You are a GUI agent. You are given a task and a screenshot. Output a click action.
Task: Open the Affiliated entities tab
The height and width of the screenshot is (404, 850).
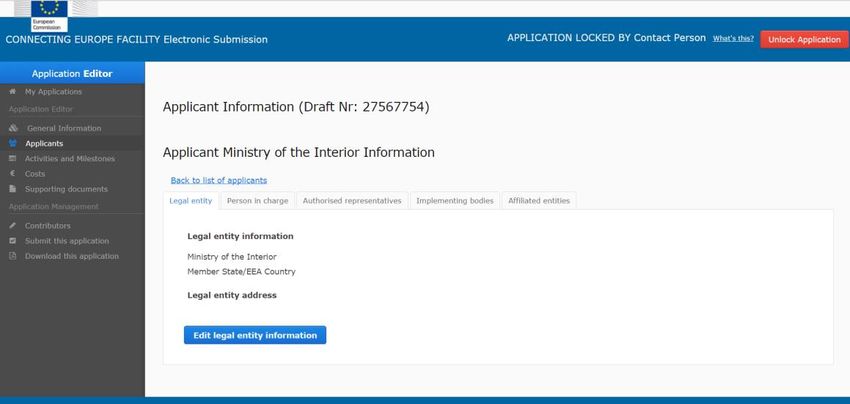click(539, 201)
